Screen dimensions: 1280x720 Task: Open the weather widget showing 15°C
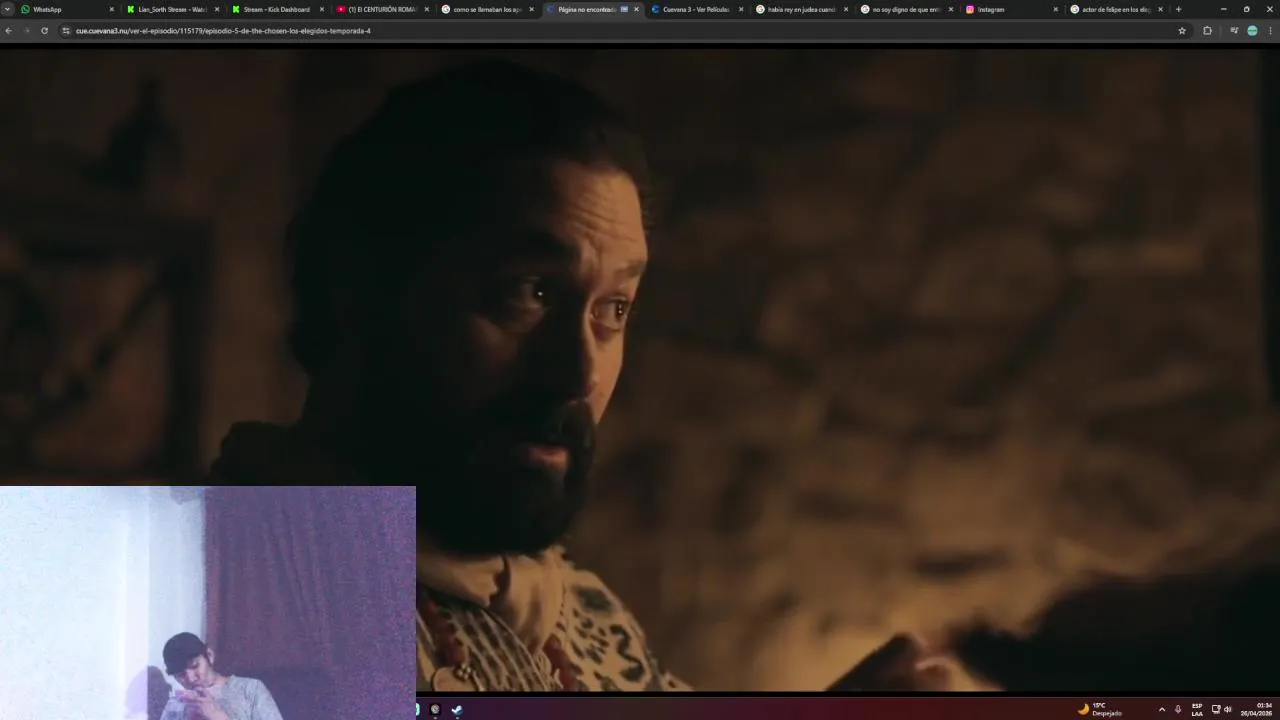[x=1099, y=709]
